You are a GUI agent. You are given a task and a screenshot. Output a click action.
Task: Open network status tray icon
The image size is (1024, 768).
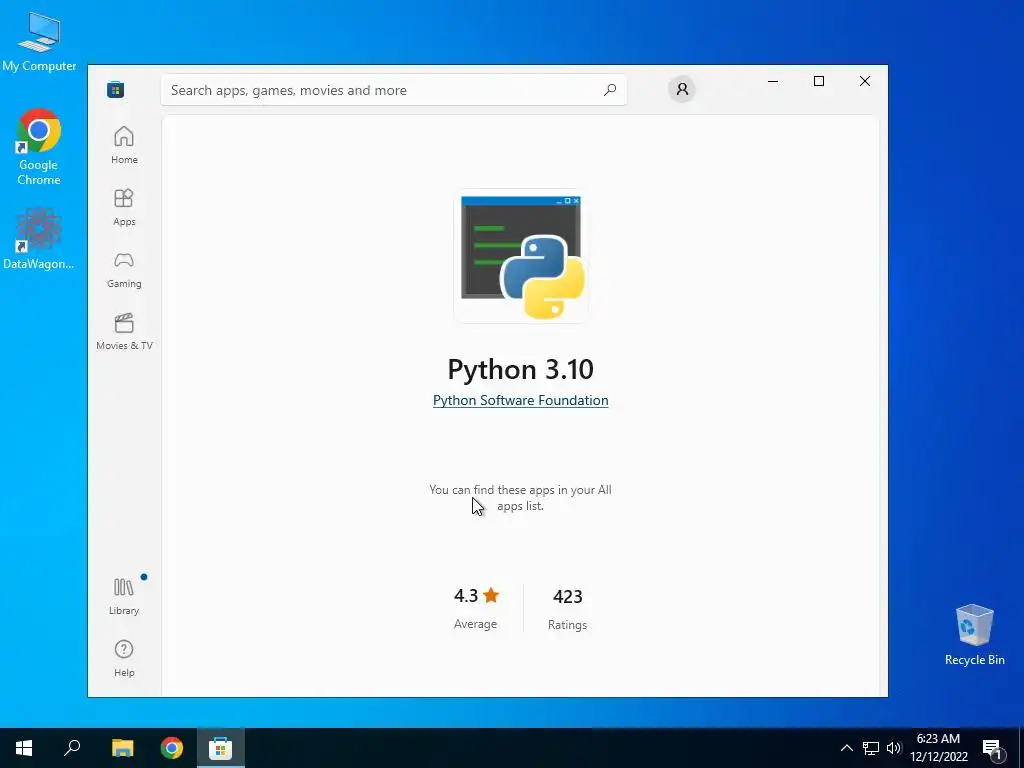871,748
